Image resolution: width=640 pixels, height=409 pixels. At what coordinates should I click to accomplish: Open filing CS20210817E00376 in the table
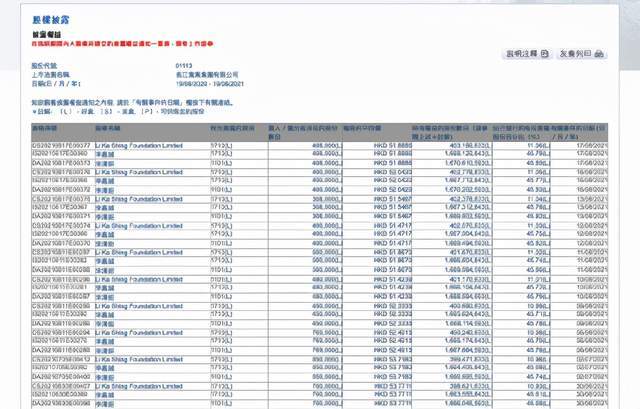coord(62,171)
